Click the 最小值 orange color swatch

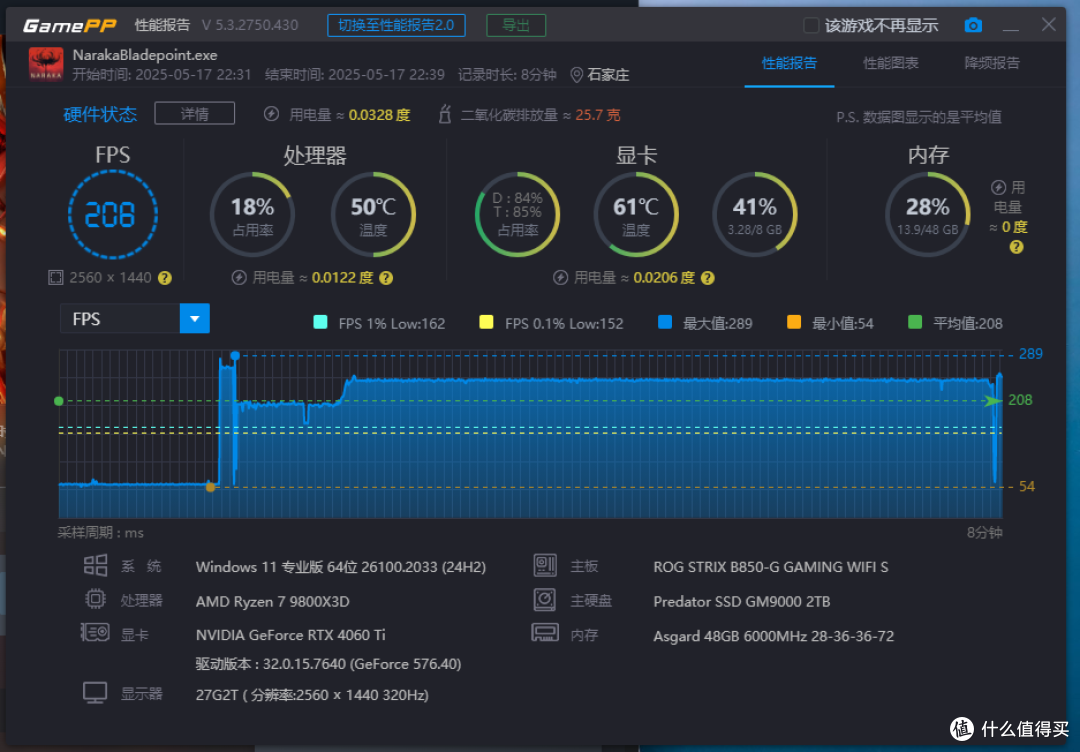click(x=794, y=322)
